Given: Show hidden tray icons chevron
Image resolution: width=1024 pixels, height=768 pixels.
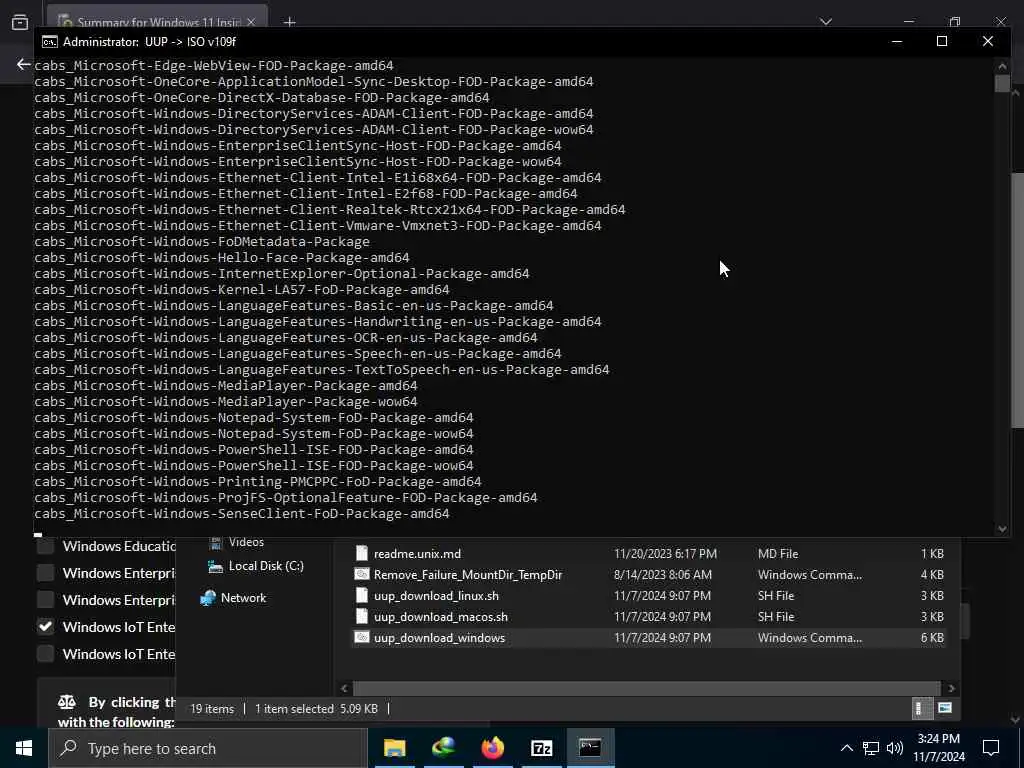Looking at the screenshot, I should click(x=846, y=748).
